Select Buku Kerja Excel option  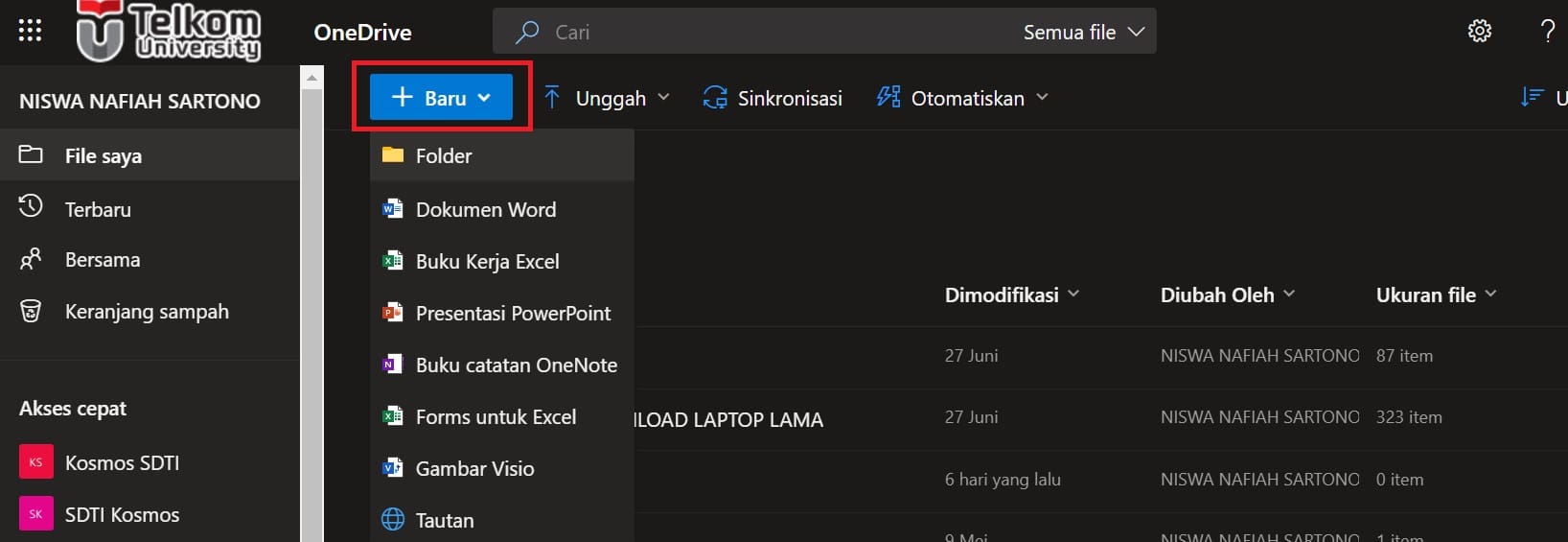pyautogui.click(x=487, y=261)
